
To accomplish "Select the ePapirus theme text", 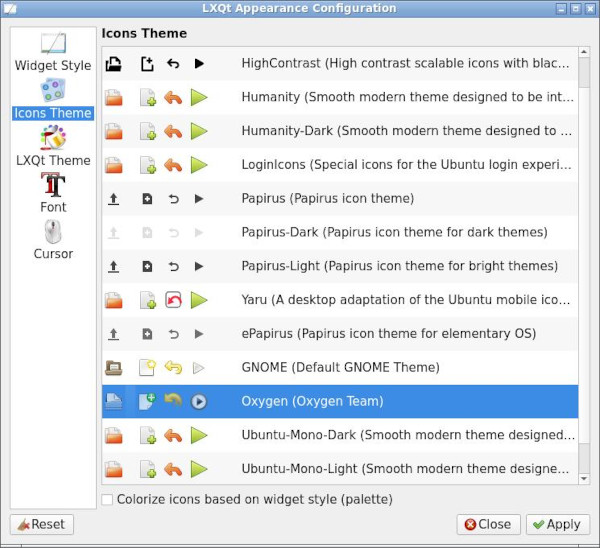I will (x=388, y=334).
